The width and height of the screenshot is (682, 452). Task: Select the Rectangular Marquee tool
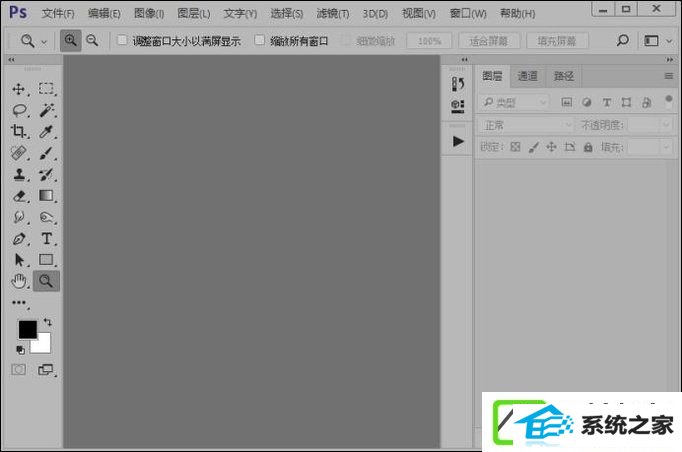coord(46,89)
